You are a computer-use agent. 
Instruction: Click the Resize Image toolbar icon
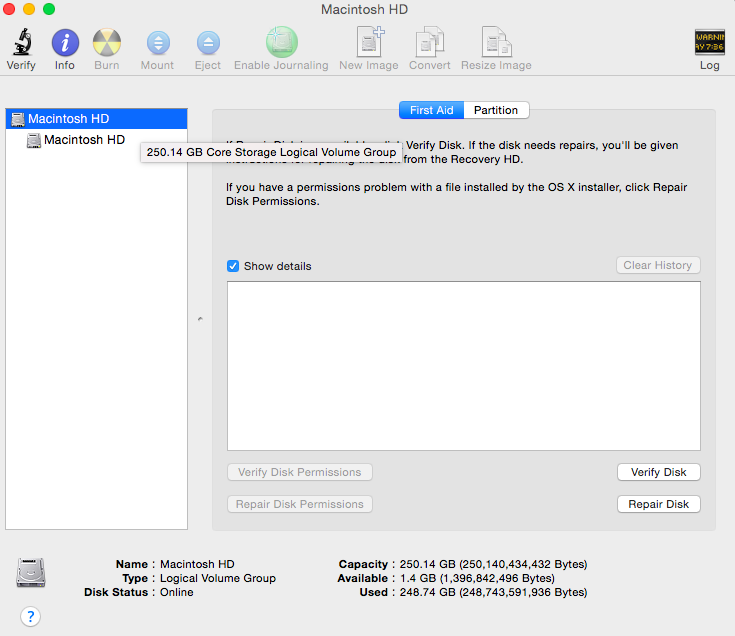coord(496,42)
